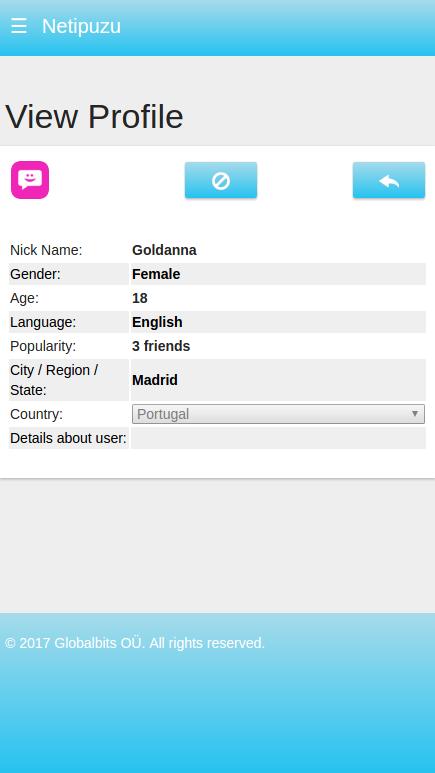
Task: Click the Popularity label
Action: click(43, 347)
